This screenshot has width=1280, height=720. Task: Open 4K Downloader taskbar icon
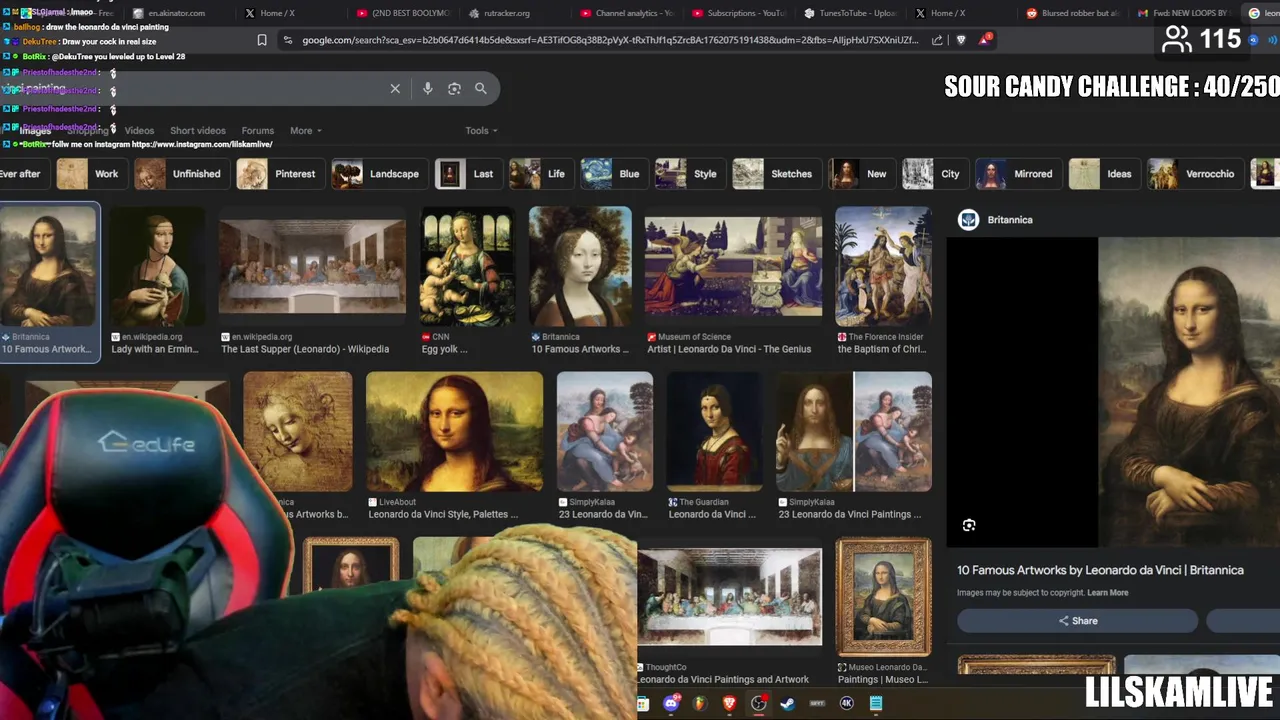click(847, 703)
